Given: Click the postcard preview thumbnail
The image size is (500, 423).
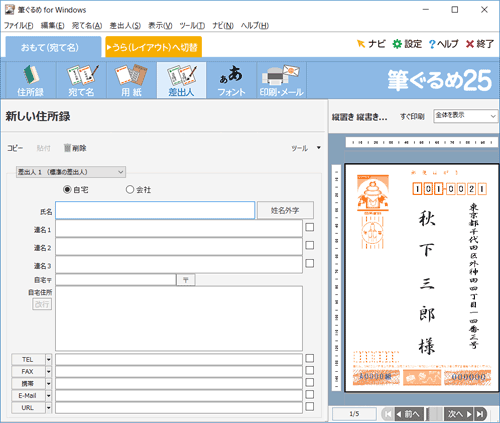Looking at the screenshot, I should (422, 277).
